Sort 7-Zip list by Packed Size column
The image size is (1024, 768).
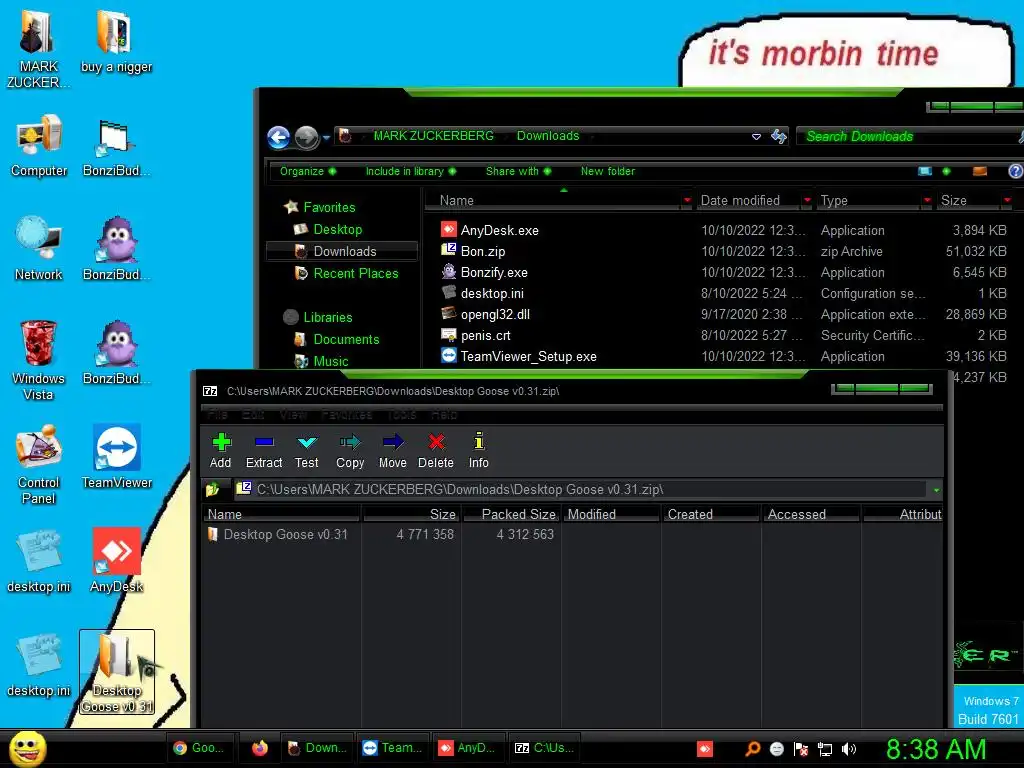[x=511, y=514]
